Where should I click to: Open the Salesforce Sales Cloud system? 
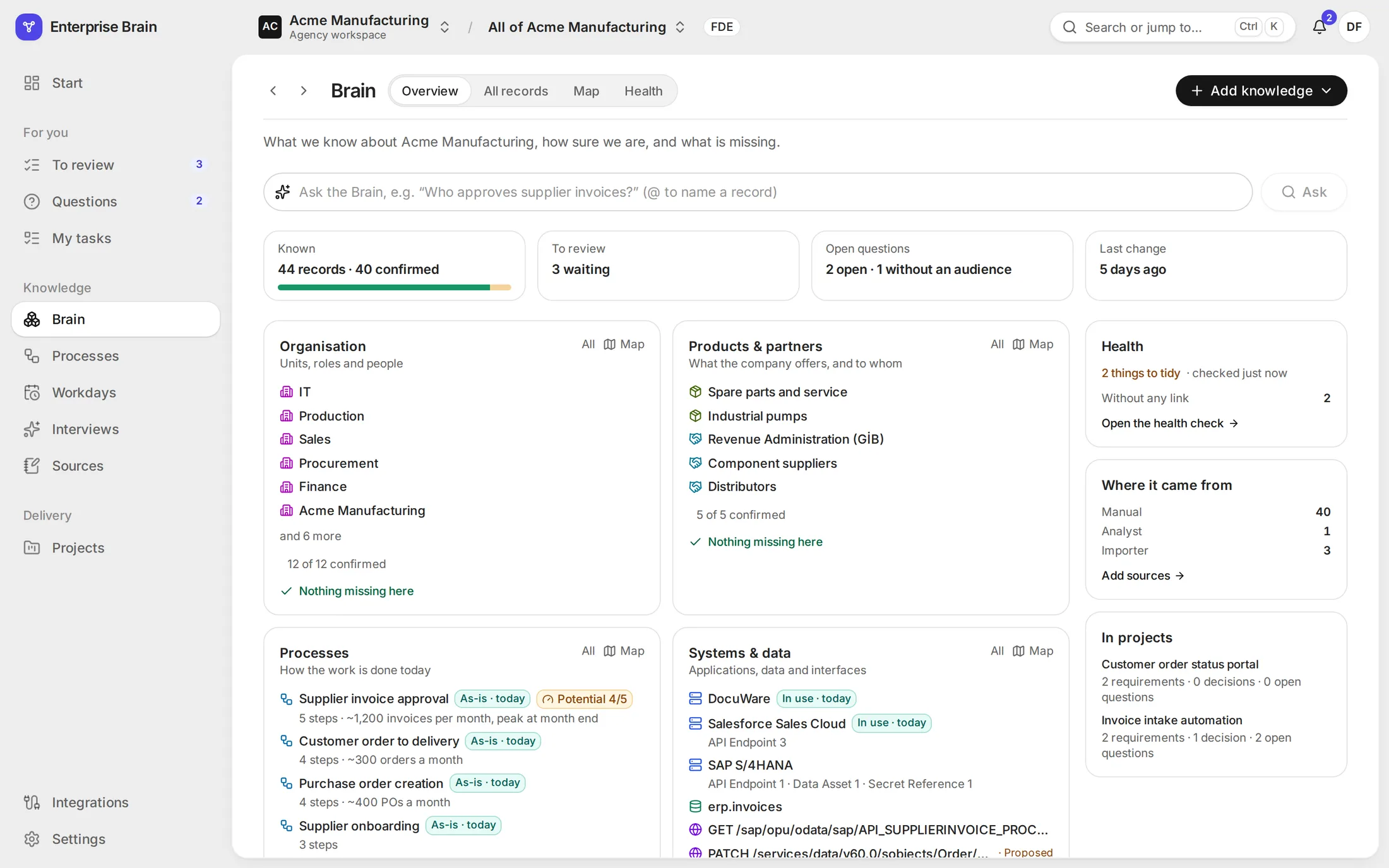click(x=776, y=723)
